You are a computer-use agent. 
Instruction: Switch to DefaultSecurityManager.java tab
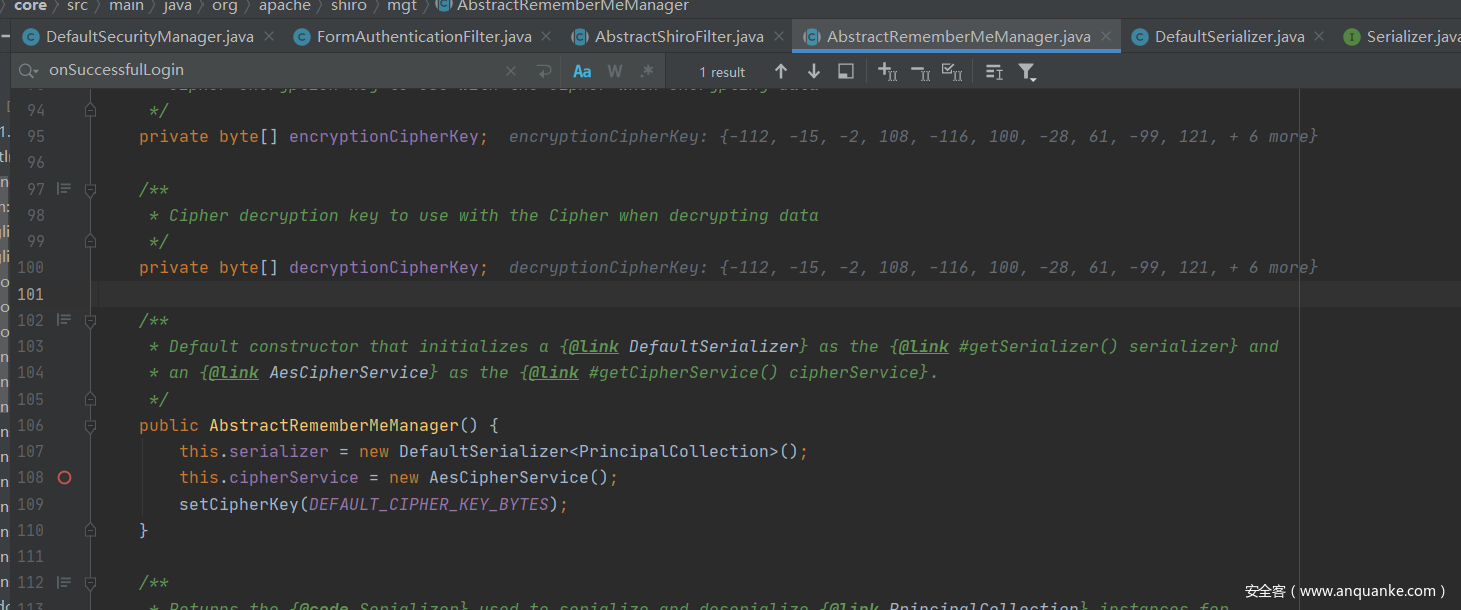click(149, 37)
